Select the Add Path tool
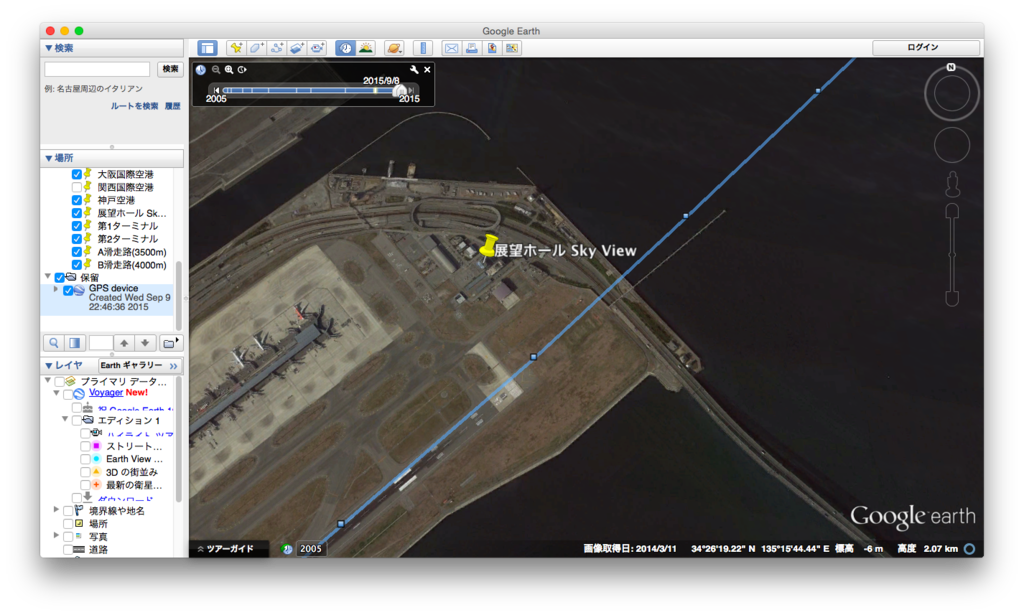 (x=276, y=48)
